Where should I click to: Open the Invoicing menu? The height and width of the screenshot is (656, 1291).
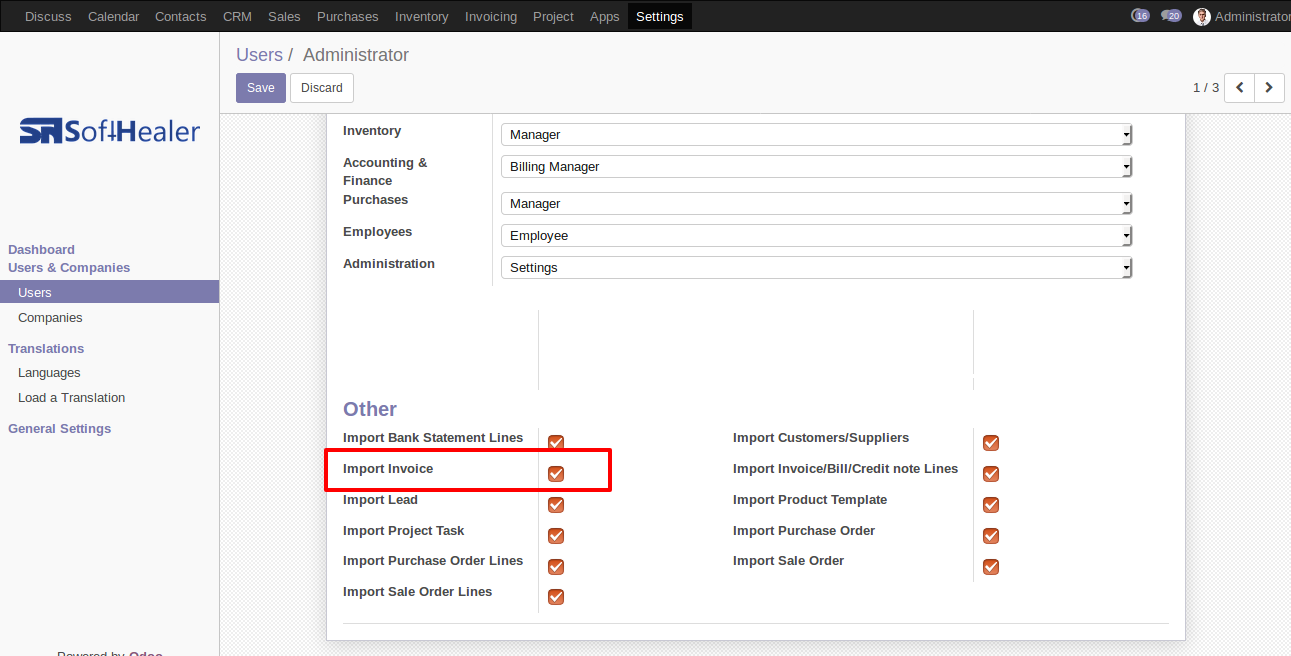pos(491,17)
